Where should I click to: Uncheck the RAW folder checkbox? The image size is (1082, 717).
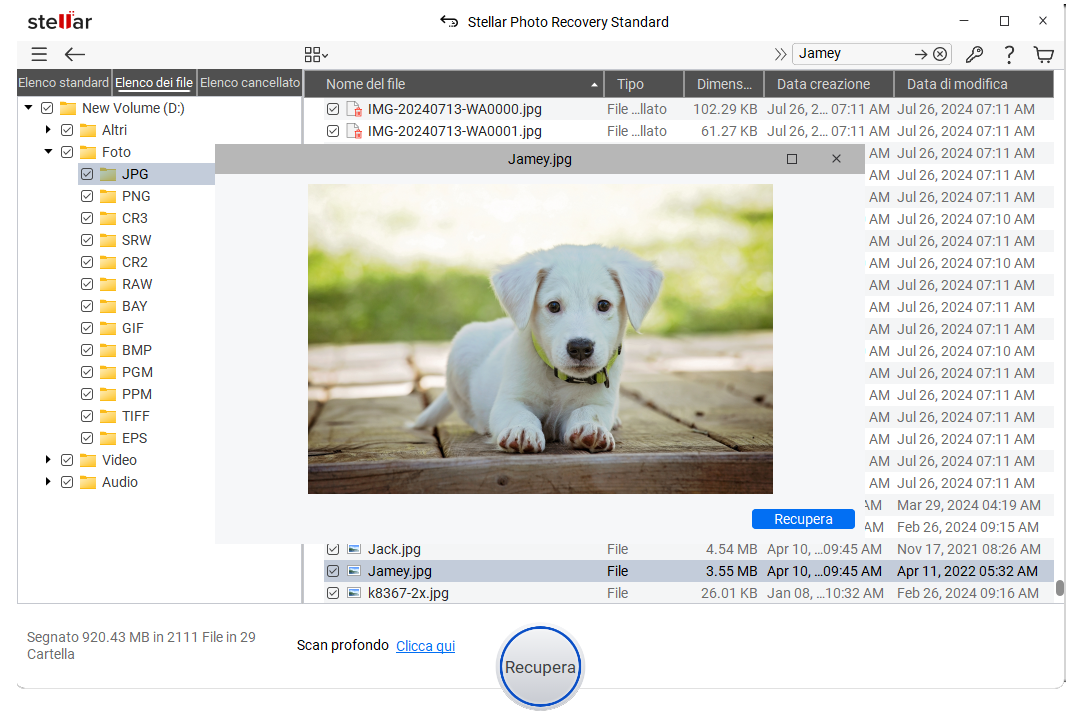point(87,284)
